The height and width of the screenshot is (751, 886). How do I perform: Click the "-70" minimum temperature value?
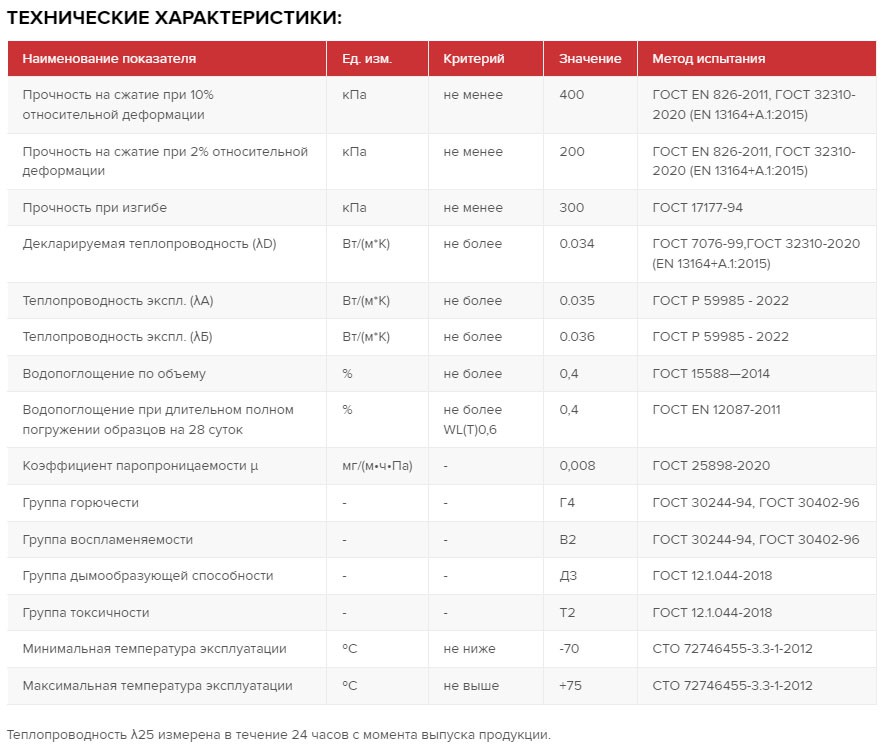tap(569, 649)
